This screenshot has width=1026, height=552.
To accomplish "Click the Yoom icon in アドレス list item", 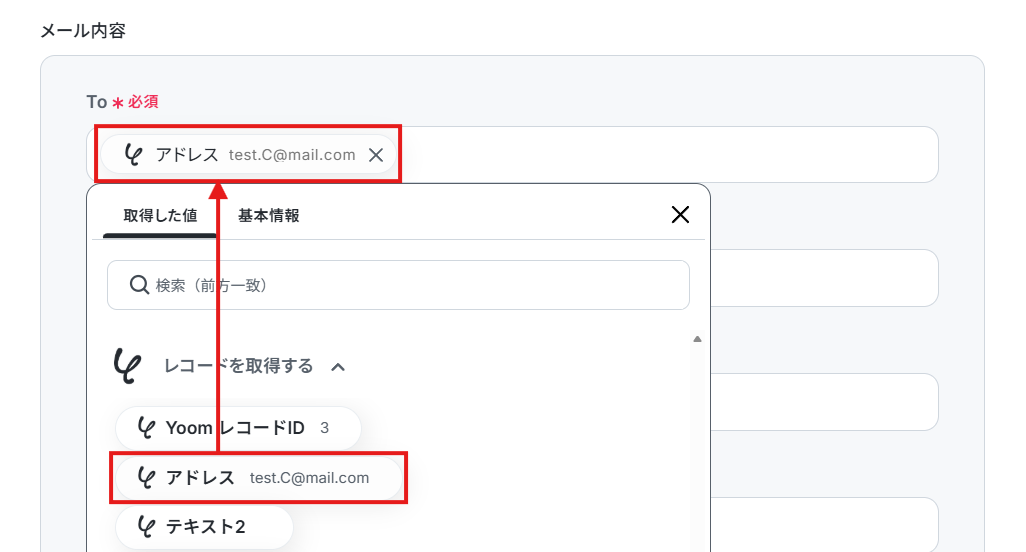I will (x=146, y=477).
